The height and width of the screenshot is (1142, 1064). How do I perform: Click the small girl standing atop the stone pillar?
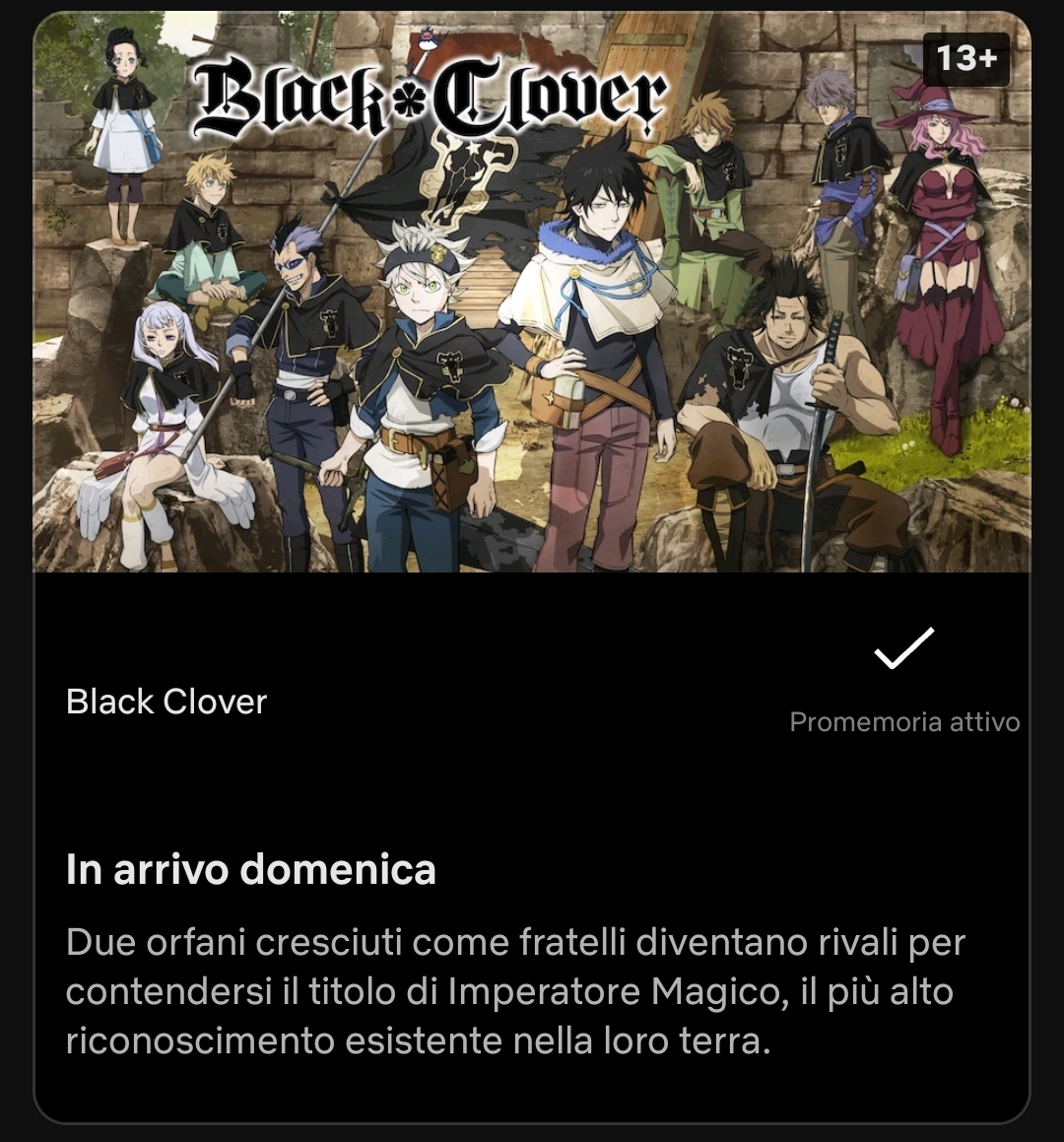click(x=125, y=135)
